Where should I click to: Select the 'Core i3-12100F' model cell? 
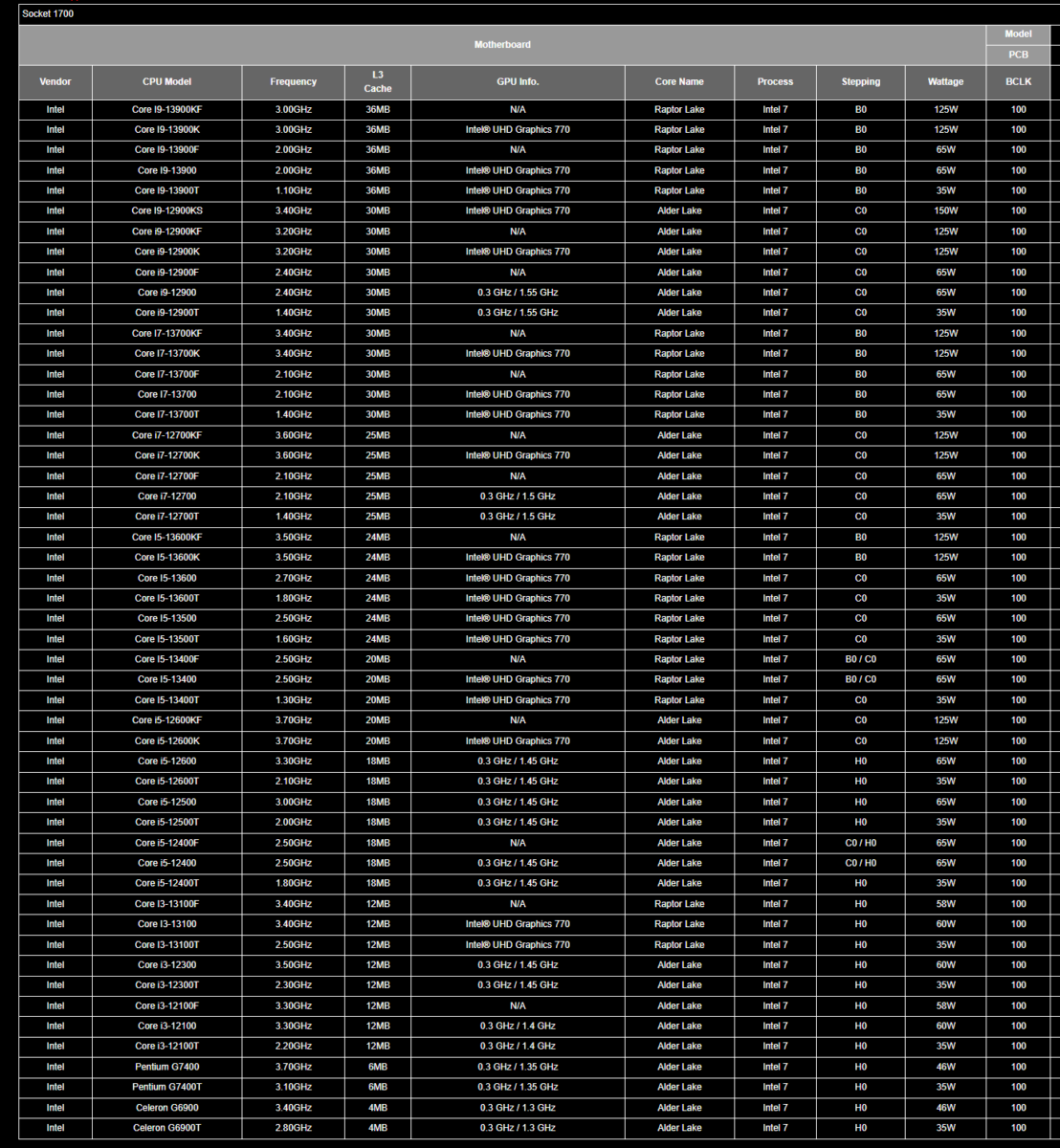point(167,1005)
